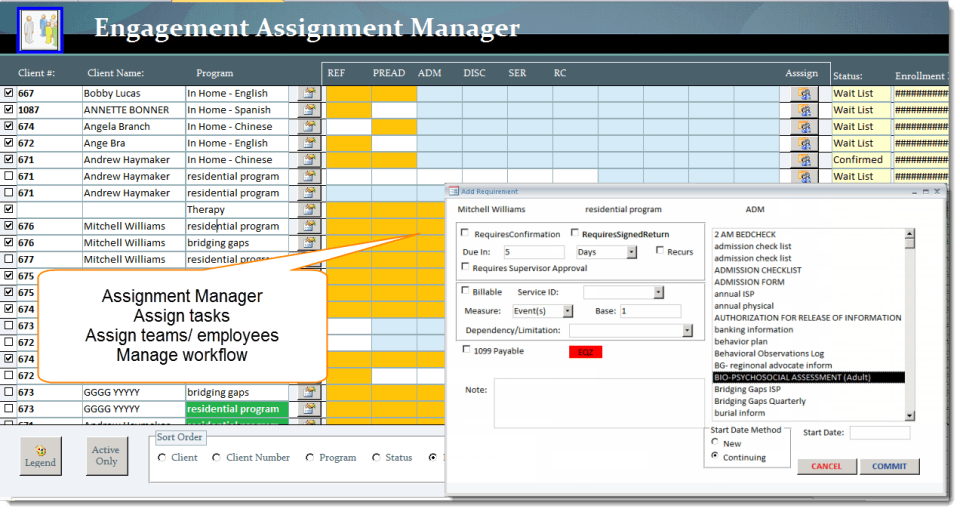Open program details icon for Therapy row
Viewport: 960px width, 512px height.
pos(309,209)
